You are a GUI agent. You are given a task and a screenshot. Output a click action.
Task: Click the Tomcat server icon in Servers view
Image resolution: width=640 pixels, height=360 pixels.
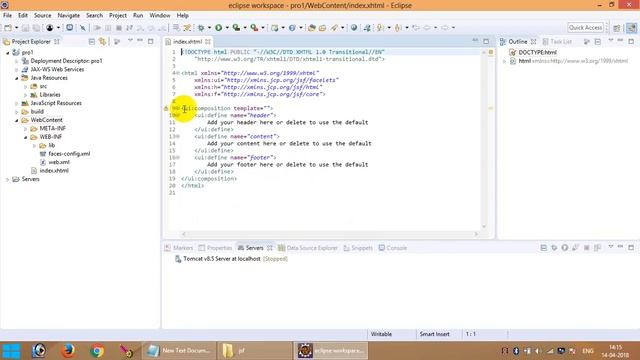point(178,259)
